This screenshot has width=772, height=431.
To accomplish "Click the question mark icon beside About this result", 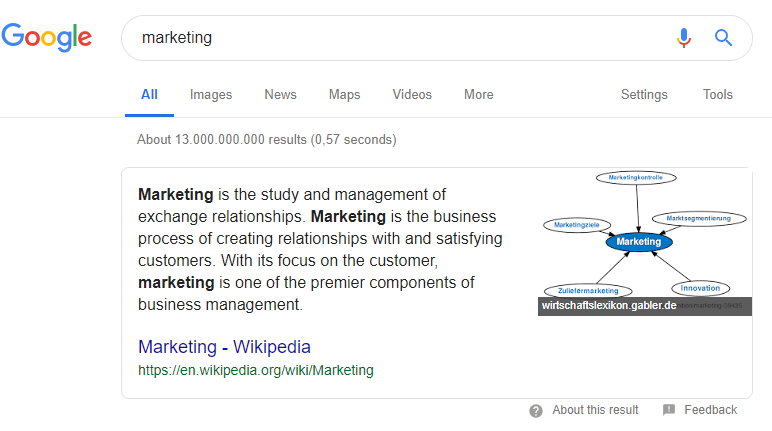I will (x=536, y=410).
